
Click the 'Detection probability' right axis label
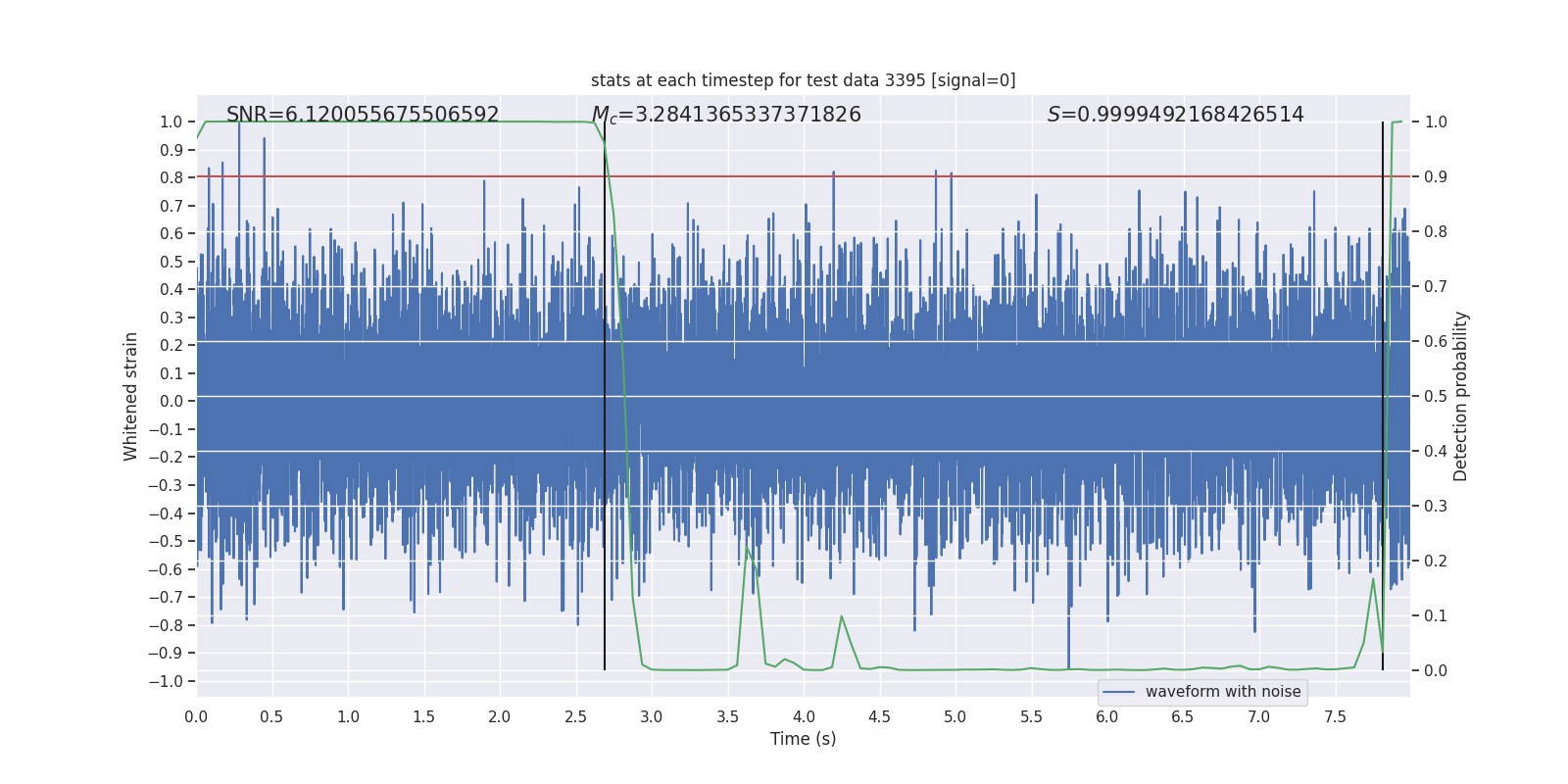(x=1460, y=396)
